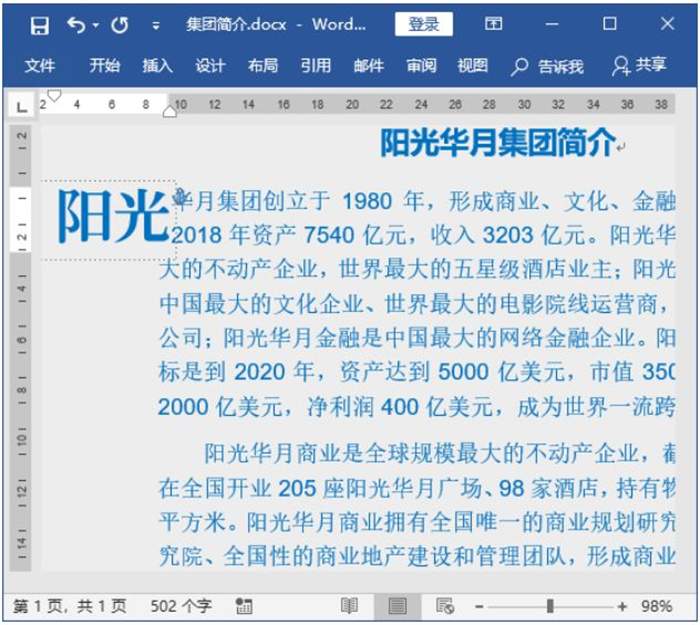The image size is (700, 625).
Task: Click the zoom slider handle
Action: coord(549,606)
